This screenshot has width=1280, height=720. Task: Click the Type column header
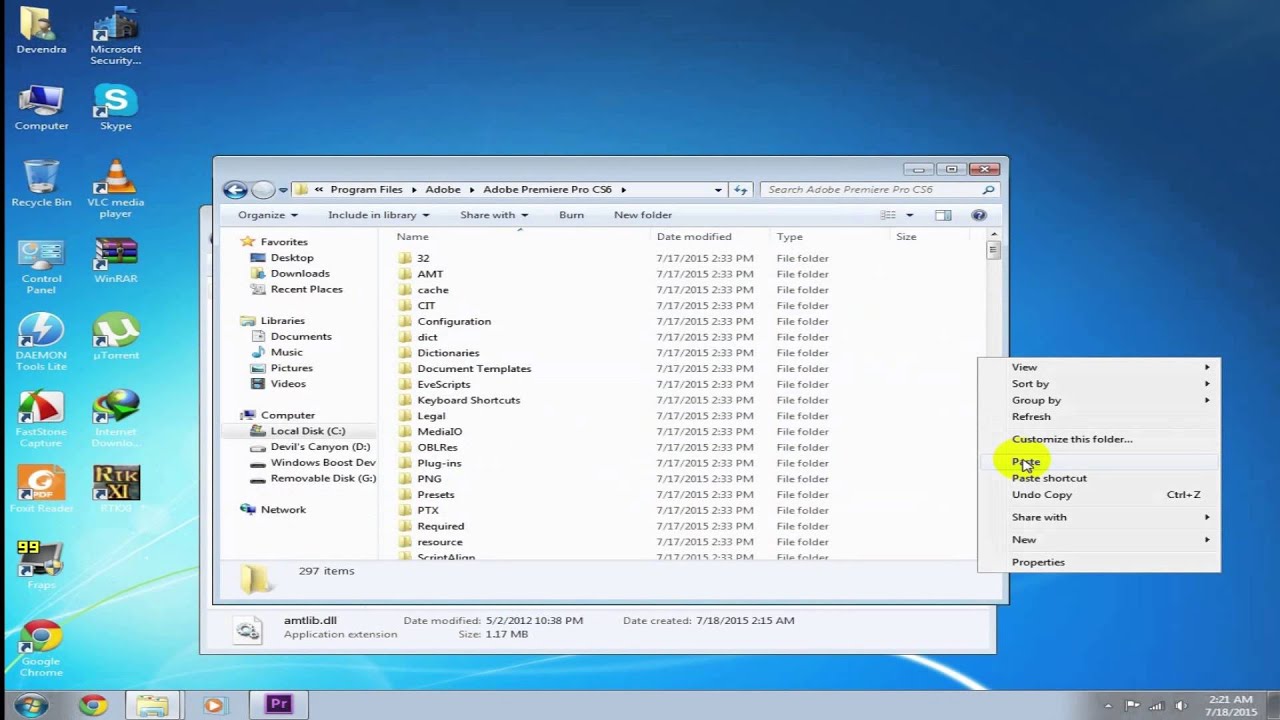[829, 237]
